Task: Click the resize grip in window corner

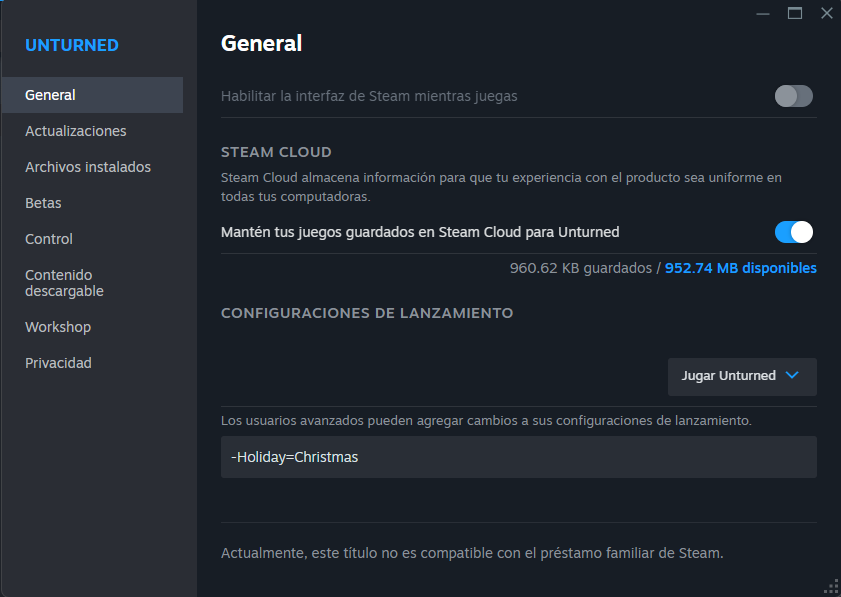Action: [831, 587]
